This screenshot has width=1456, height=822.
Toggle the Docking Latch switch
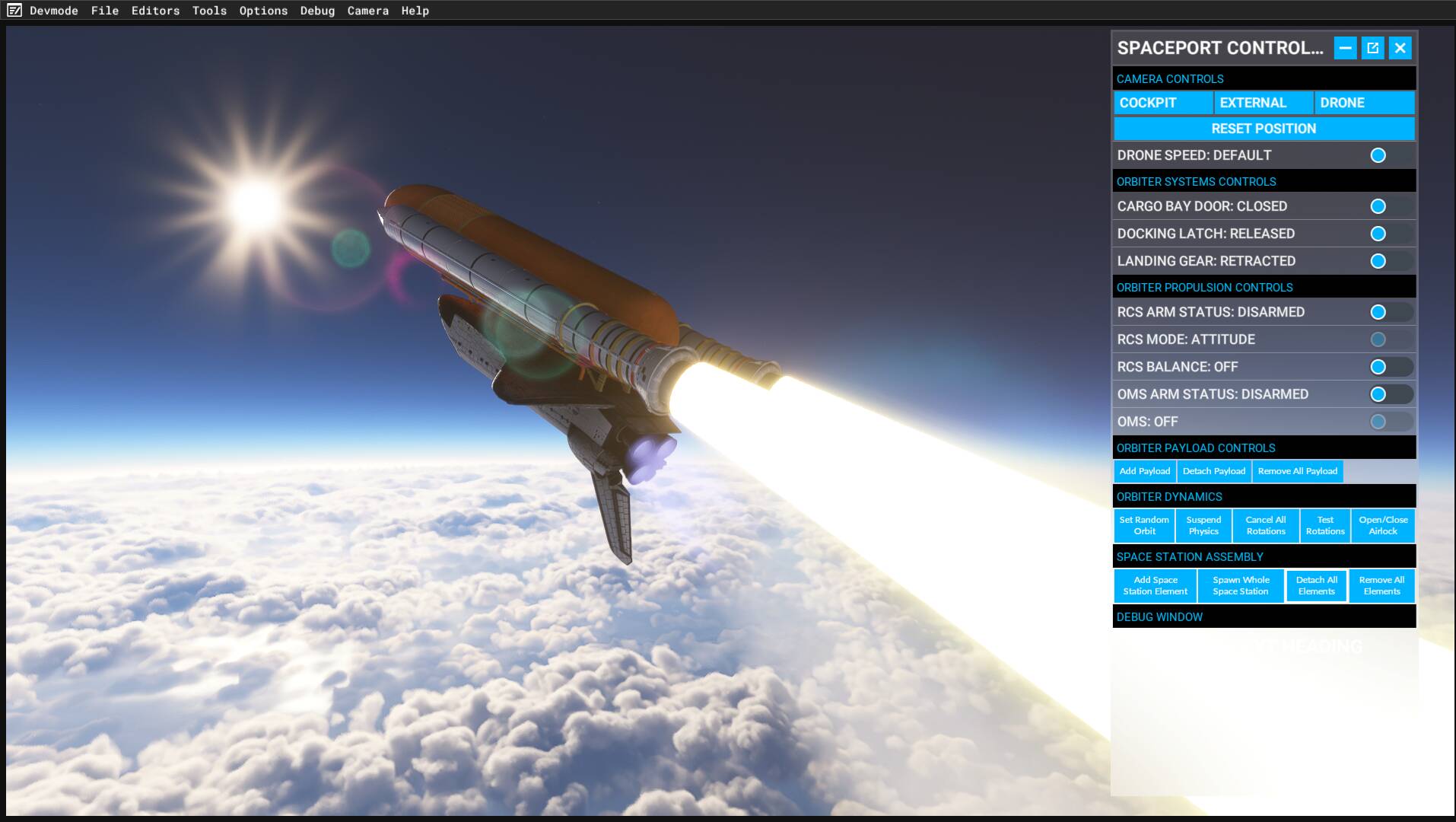1391,234
